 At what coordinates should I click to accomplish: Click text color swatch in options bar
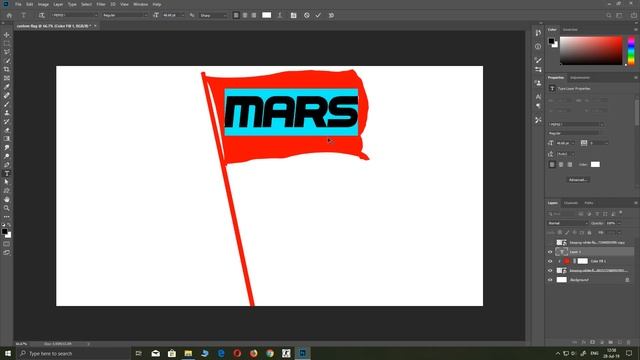tap(267, 15)
